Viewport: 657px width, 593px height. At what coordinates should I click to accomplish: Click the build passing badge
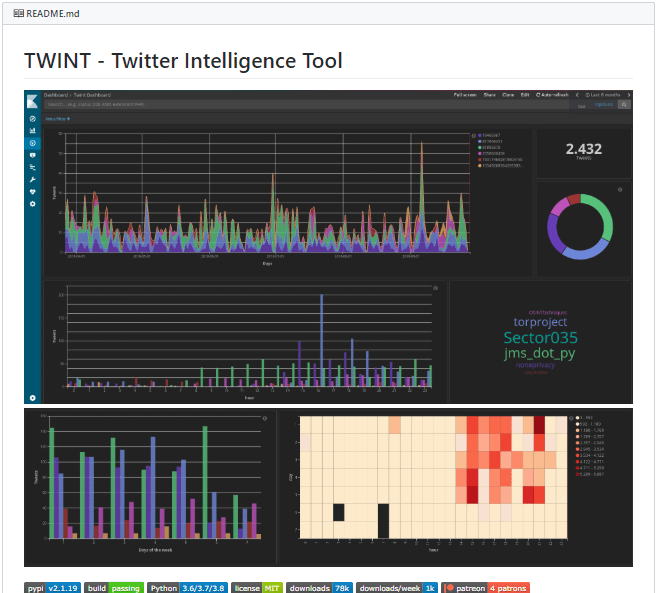(114, 588)
